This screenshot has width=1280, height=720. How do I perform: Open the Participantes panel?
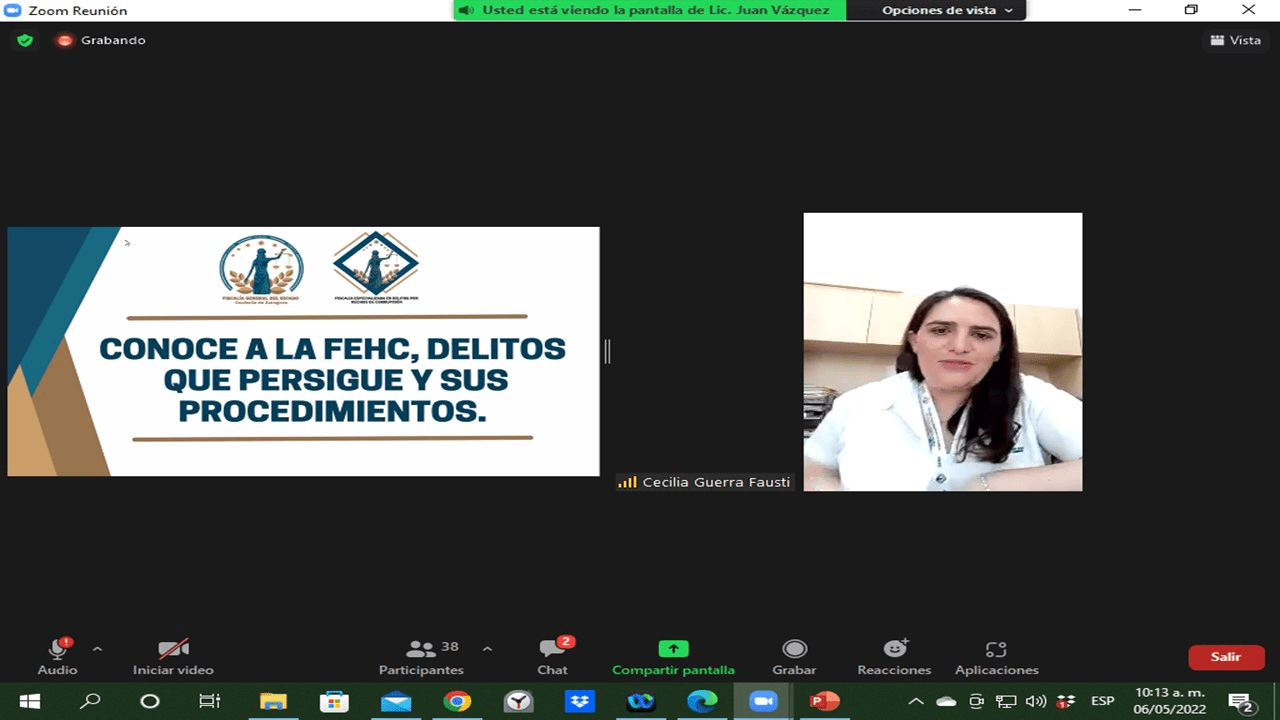click(421, 650)
